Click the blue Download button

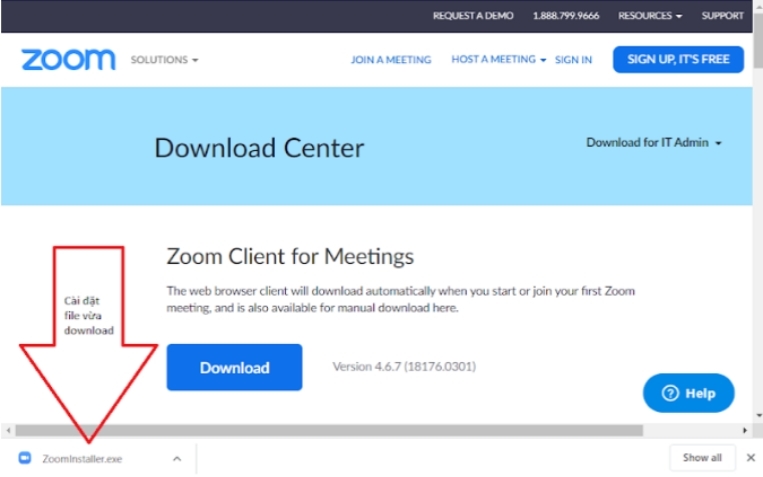[x=234, y=367]
